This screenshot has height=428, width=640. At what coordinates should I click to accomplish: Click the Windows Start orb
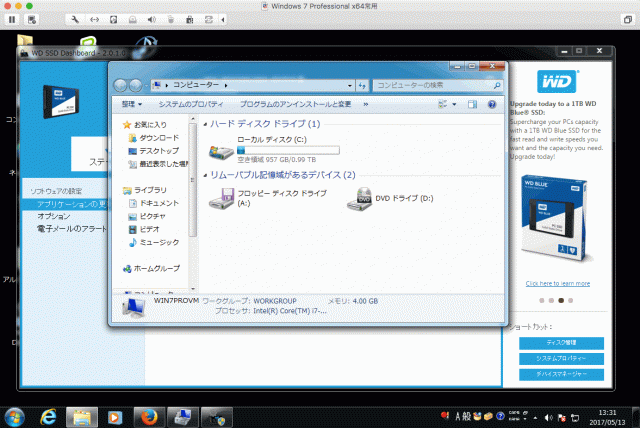[15, 415]
